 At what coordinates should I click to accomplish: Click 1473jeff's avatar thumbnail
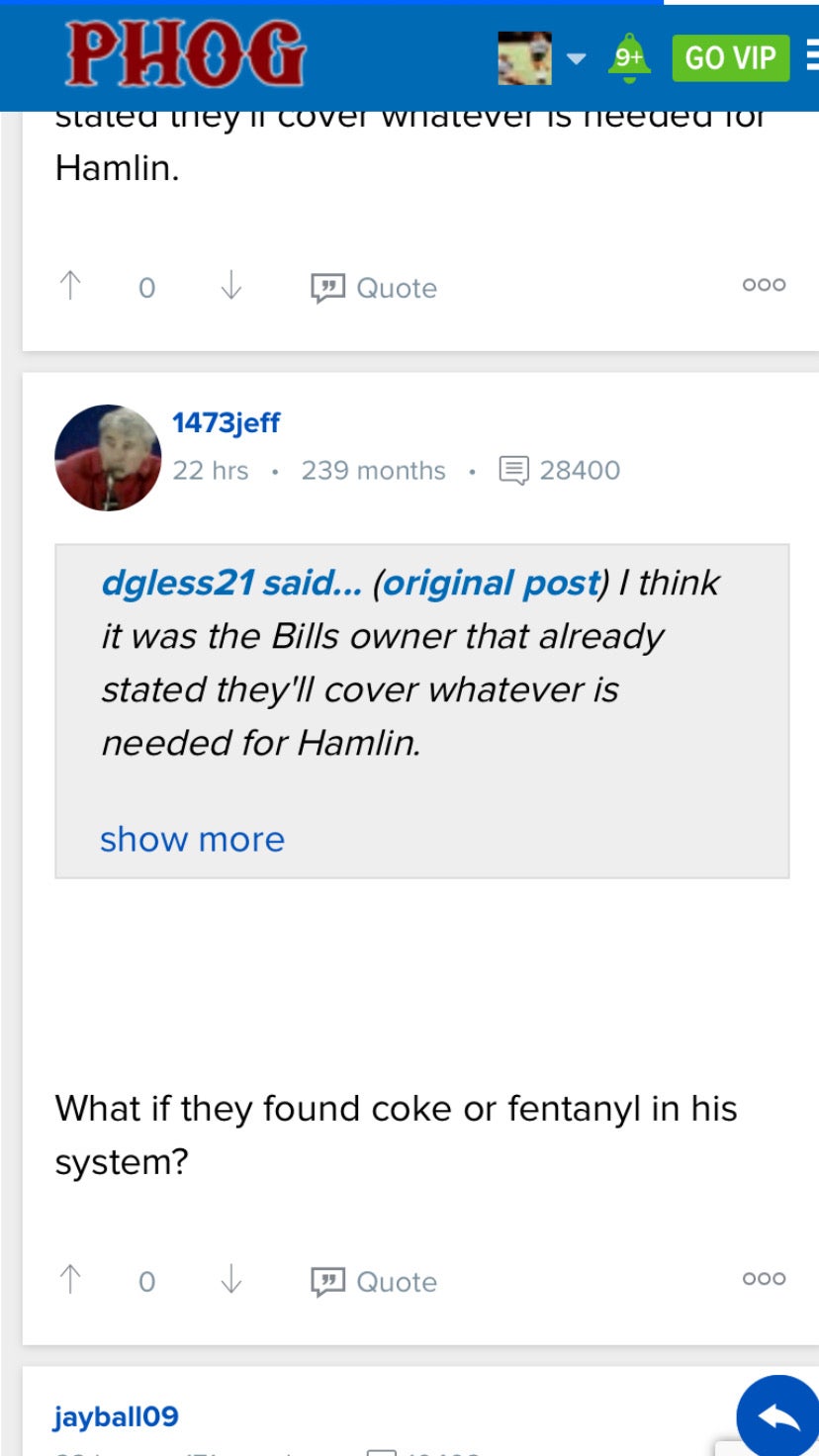tap(108, 457)
